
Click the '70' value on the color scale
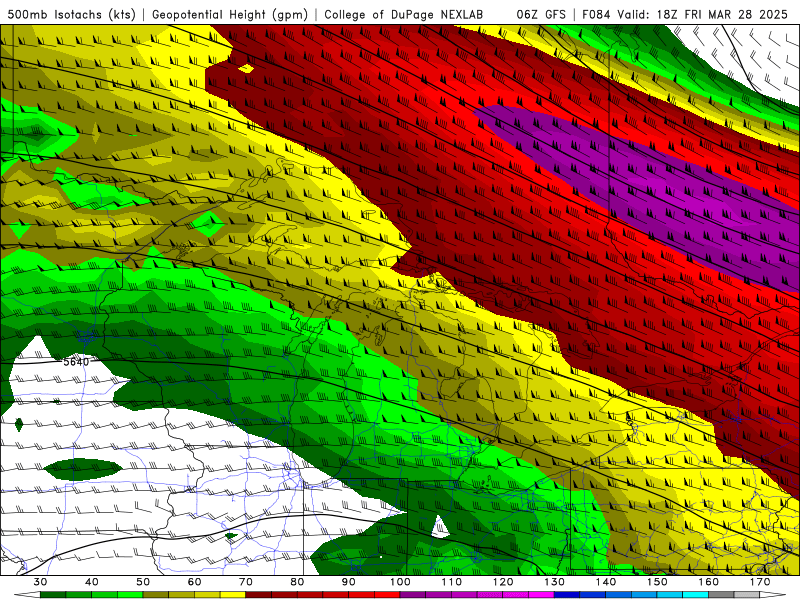point(246,582)
